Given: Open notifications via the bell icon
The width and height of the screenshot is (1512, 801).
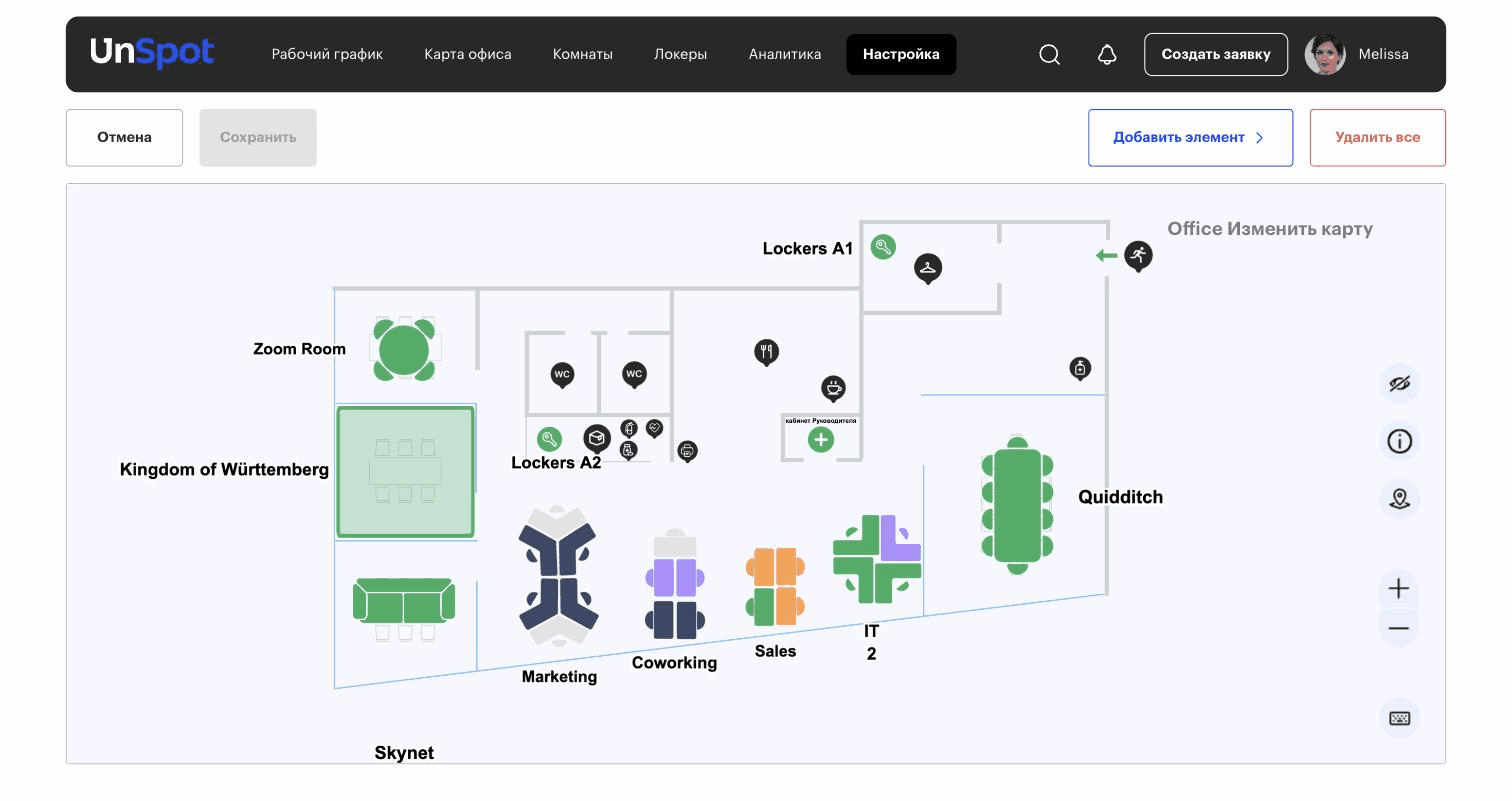Looking at the screenshot, I should (1107, 55).
